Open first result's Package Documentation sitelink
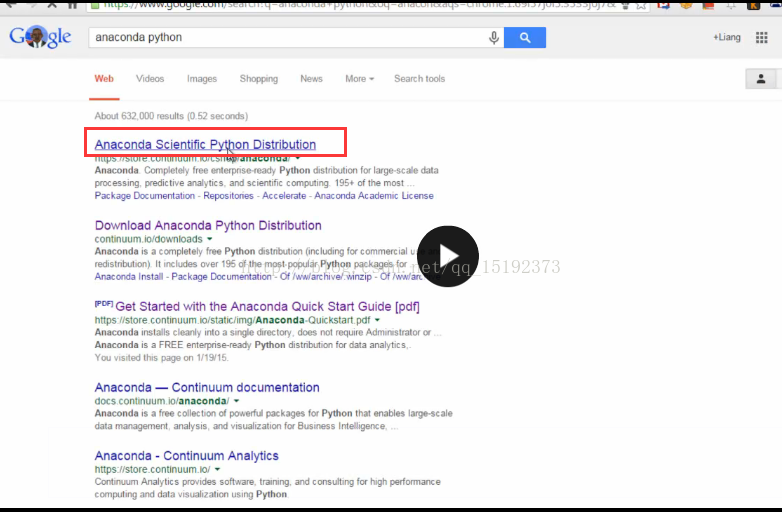The image size is (782, 512). click(145, 195)
